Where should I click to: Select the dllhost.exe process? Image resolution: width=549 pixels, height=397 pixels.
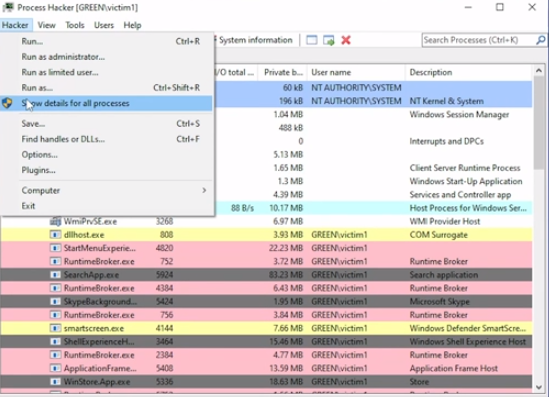click(x=266, y=235)
